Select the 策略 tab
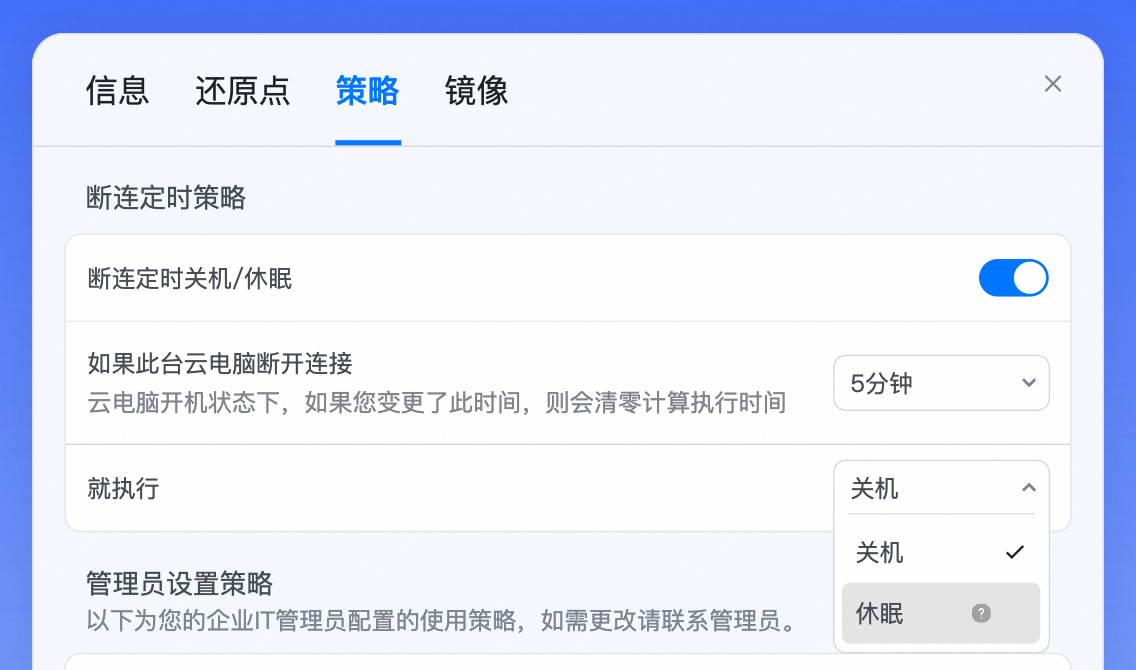 (367, 91)
